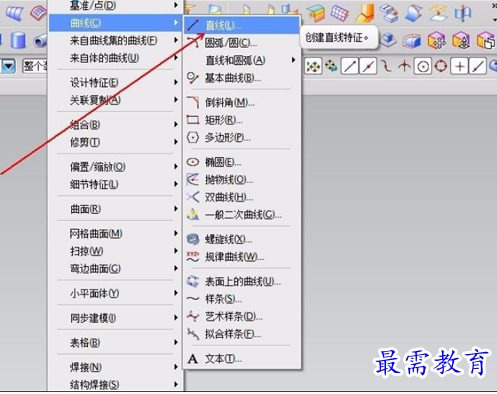Image resolution: width=497 pixels, height=394 pixels.
Task: Expand the 来自曲线集的曲线(F) submenu arrow
Action: pos(176,40)
